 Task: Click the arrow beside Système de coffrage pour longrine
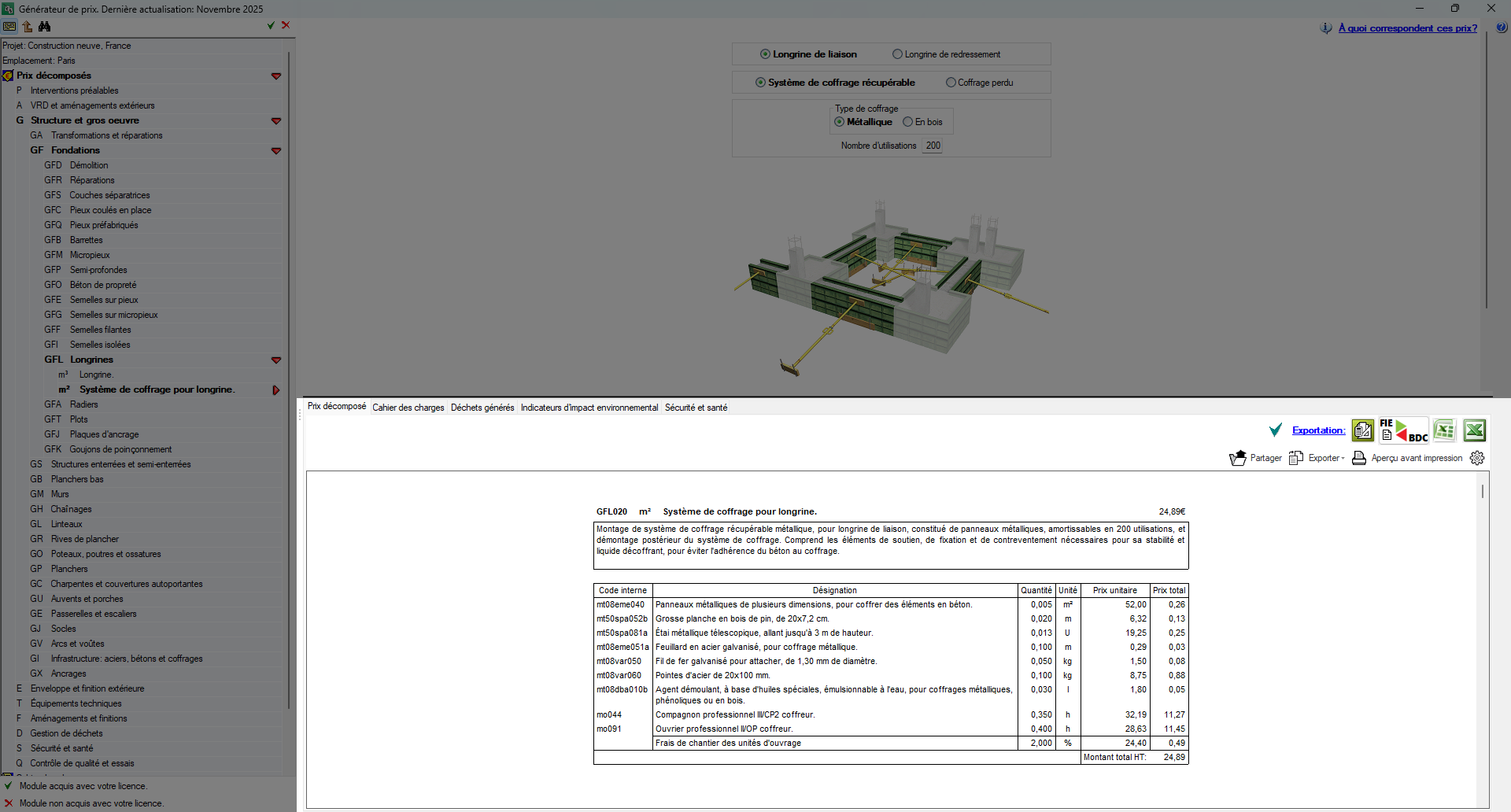(276, 390)
